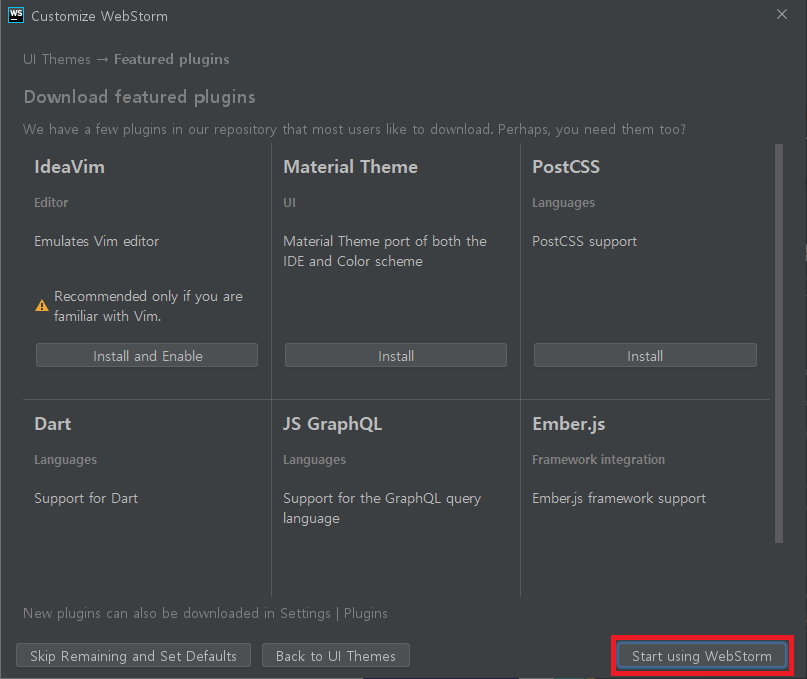Close the Customize WebStorm dialog

pos(782,14)
